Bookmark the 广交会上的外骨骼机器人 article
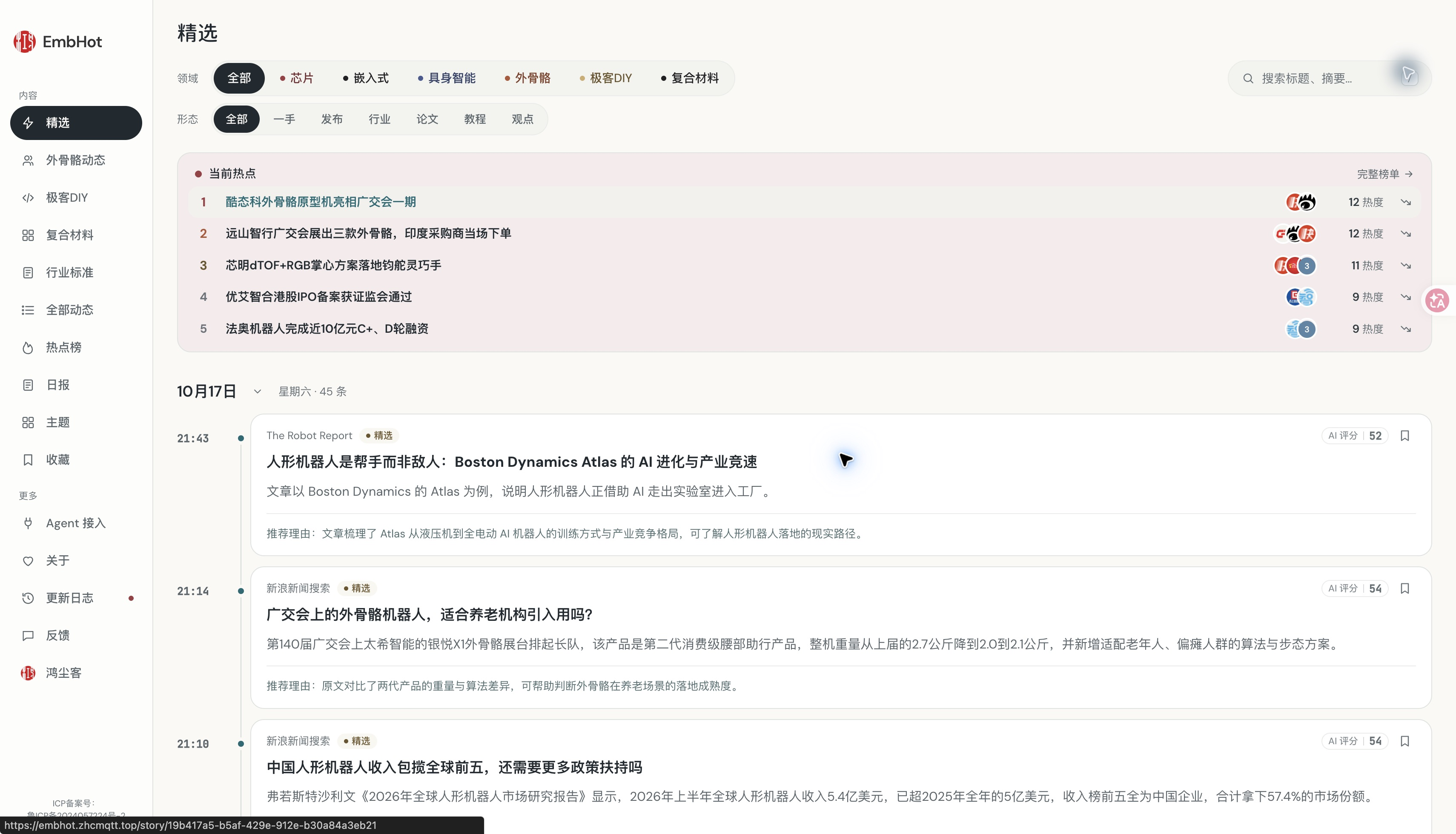This screenshot has height=834, width=1456. 1404,588
